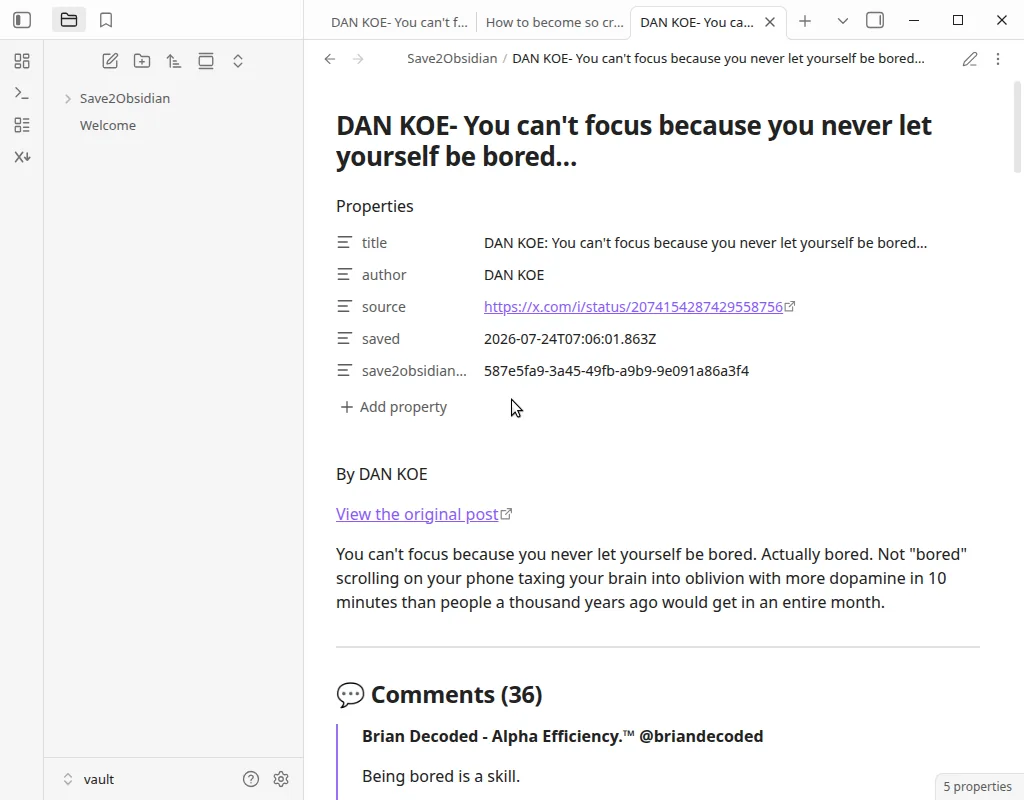Click the note's vertical scrollbar
1024x800 pixels.
tap(1017, 127)
